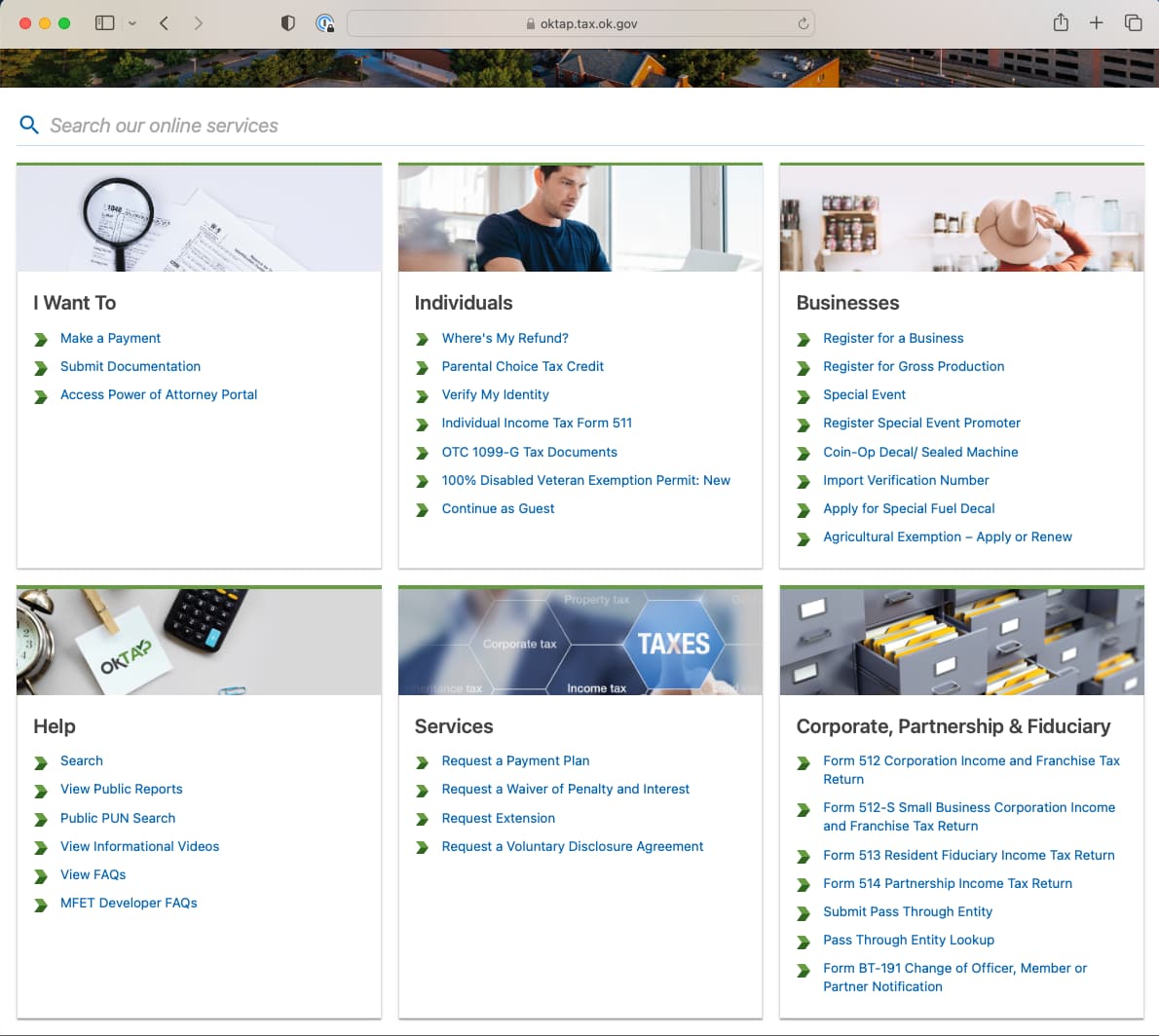Open Coin-Op Decal/ Sealed Machine

tap(920, 452)
